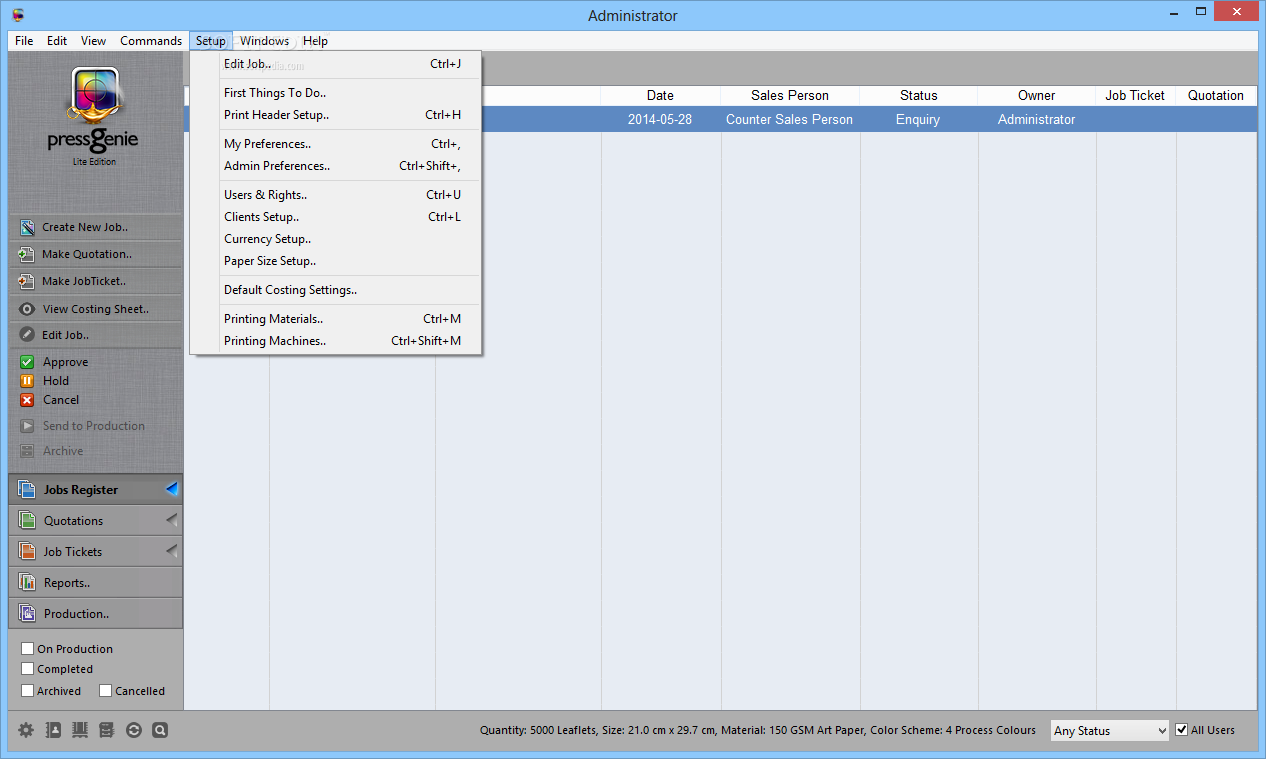Open the Help menu

tap(315, 41)
